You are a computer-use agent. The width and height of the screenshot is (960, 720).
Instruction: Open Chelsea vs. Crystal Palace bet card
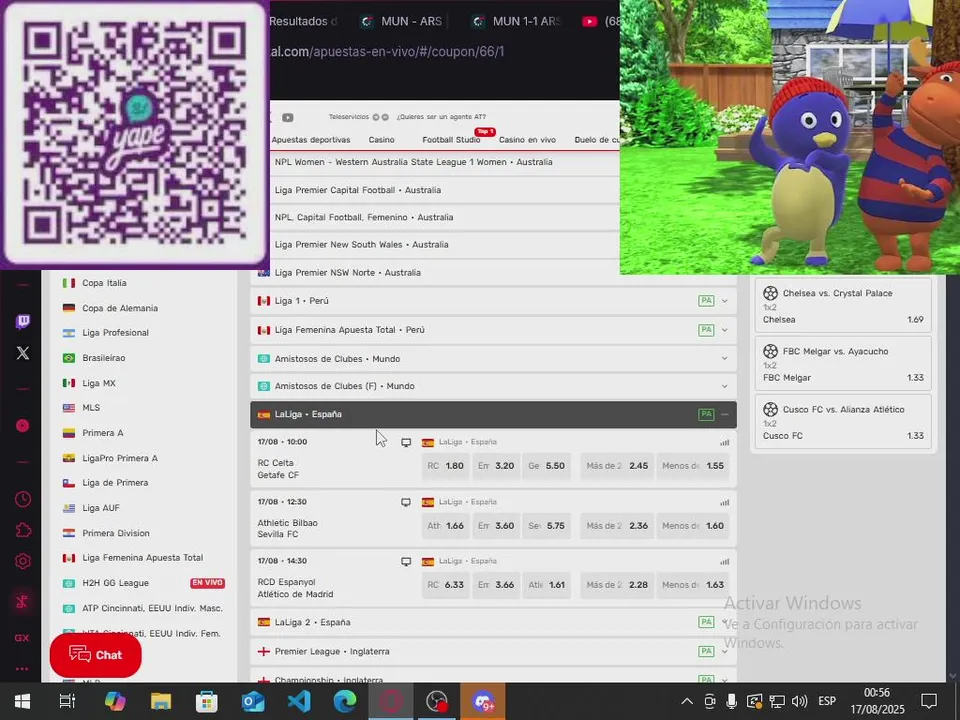843,306
